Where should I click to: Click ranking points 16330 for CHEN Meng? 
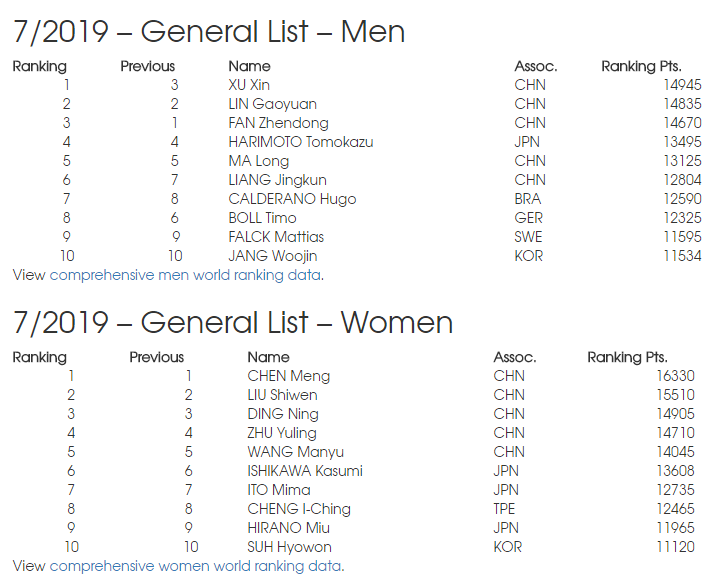click(676, 376)
